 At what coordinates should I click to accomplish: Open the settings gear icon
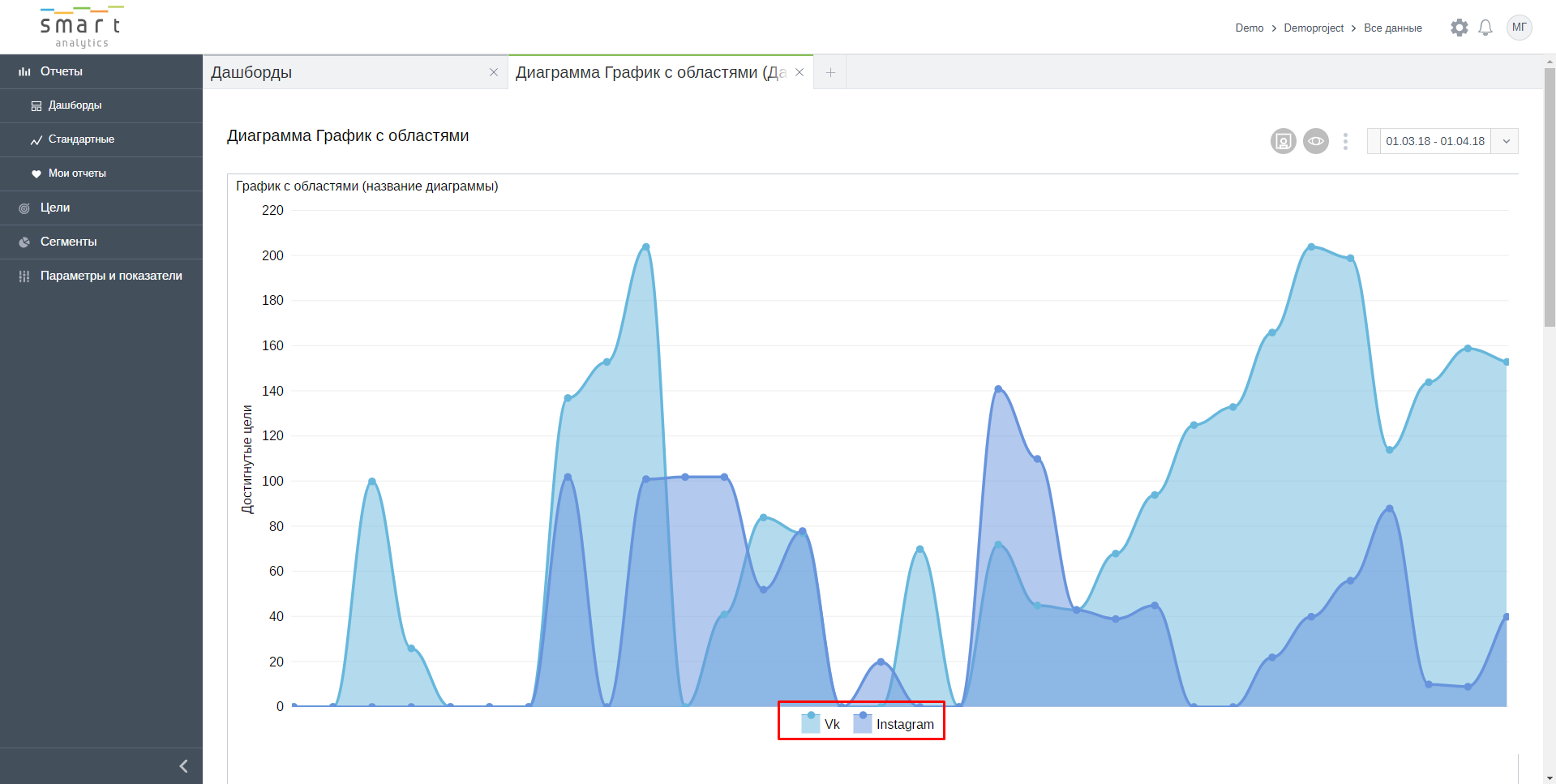pyautogui.click(x=1459, y=28)
